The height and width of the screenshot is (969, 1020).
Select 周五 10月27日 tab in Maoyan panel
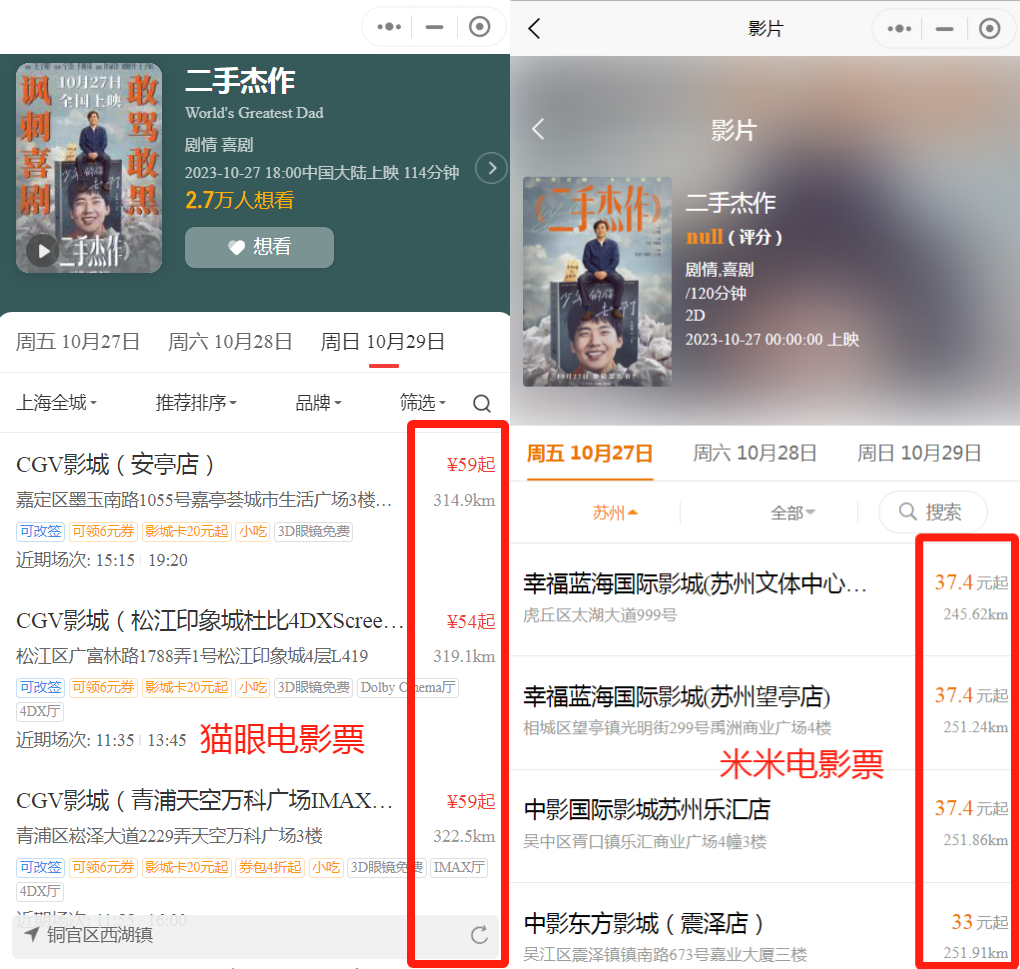pyautogui.click(x=77, y=341)
